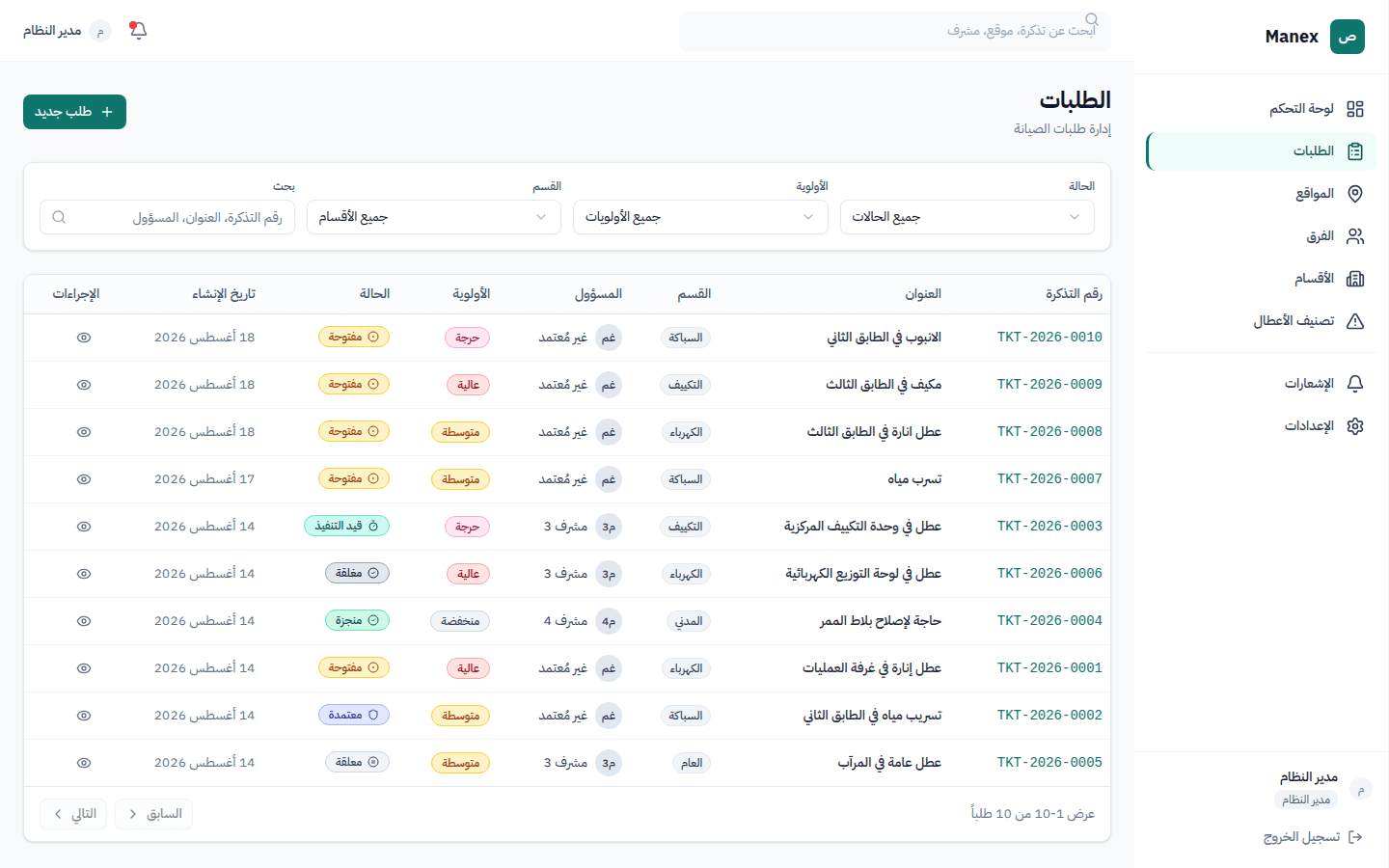Focus the top global search field

point(895,31)
